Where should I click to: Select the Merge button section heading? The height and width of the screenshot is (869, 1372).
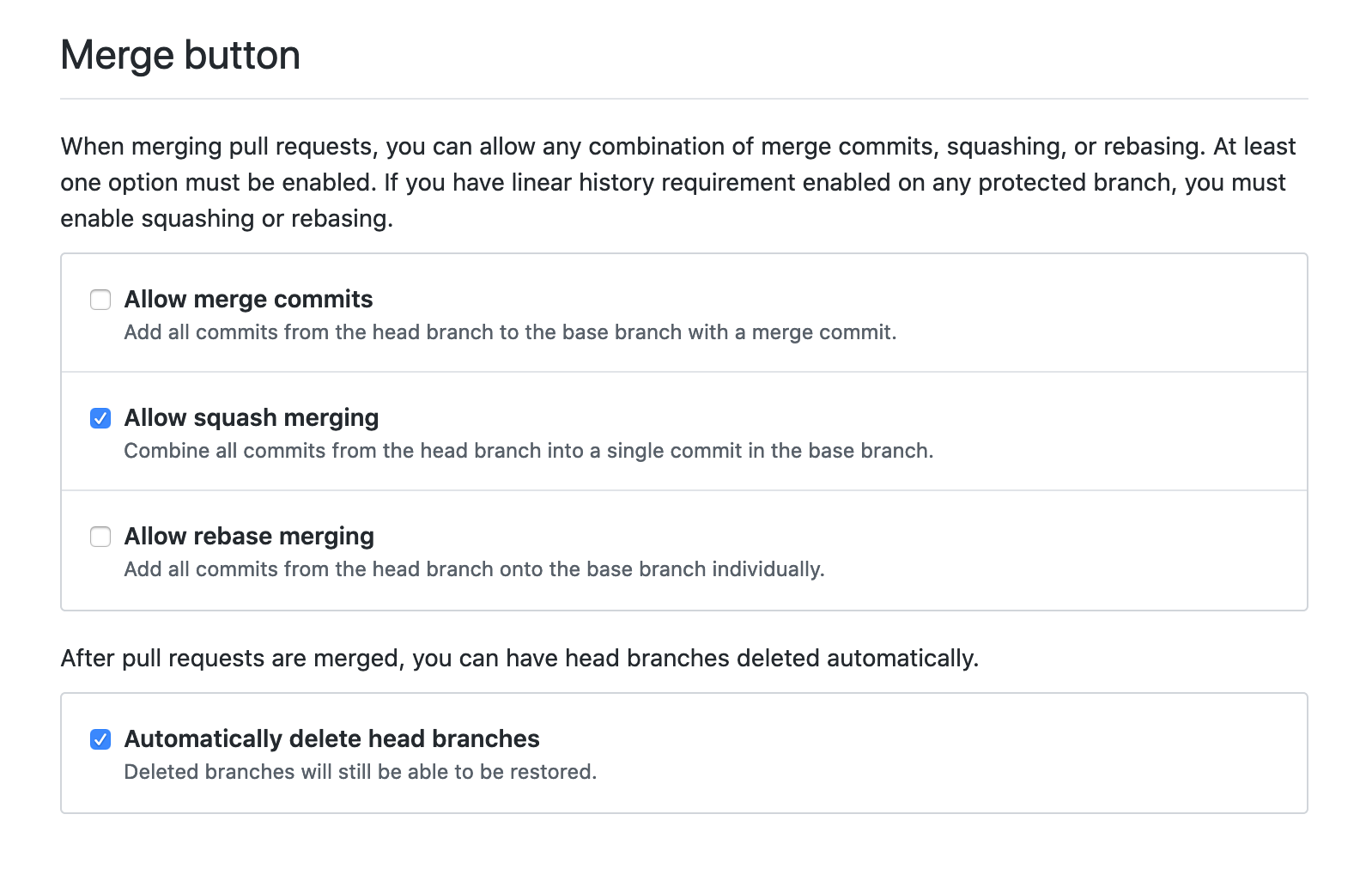(x=179, y=55)
